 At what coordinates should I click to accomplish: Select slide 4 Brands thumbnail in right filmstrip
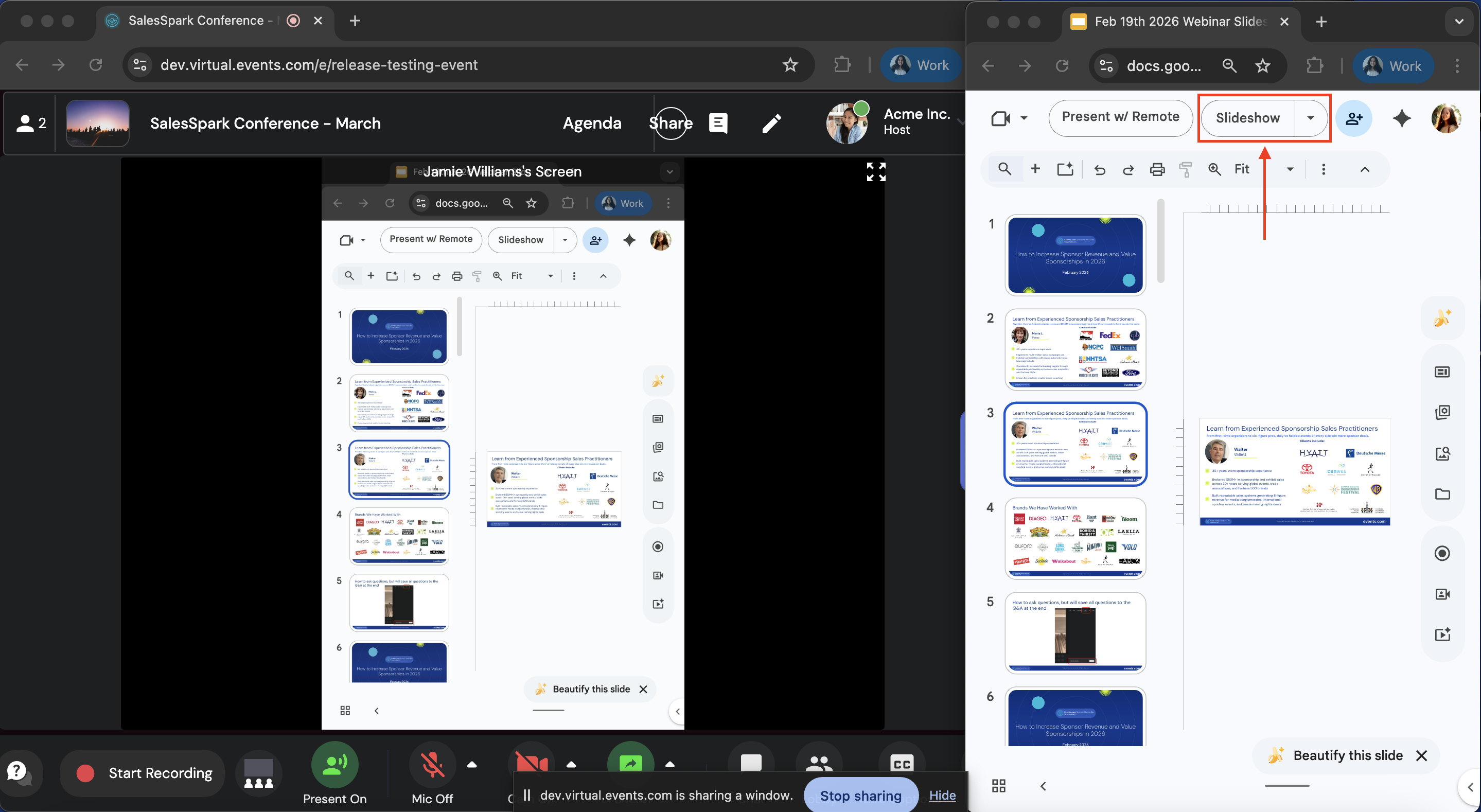coord(1074,538)
